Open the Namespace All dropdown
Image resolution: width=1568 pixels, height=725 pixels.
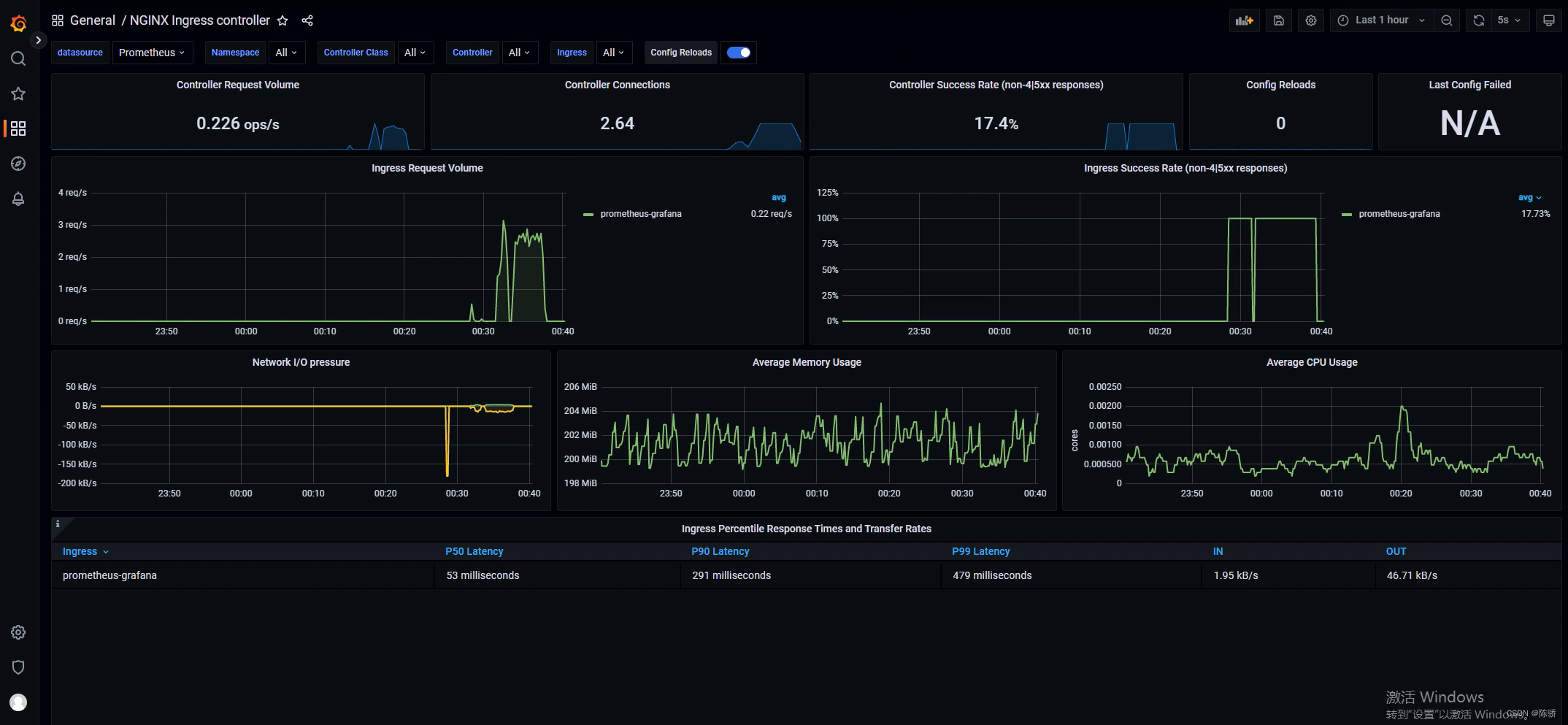[286, 53]
